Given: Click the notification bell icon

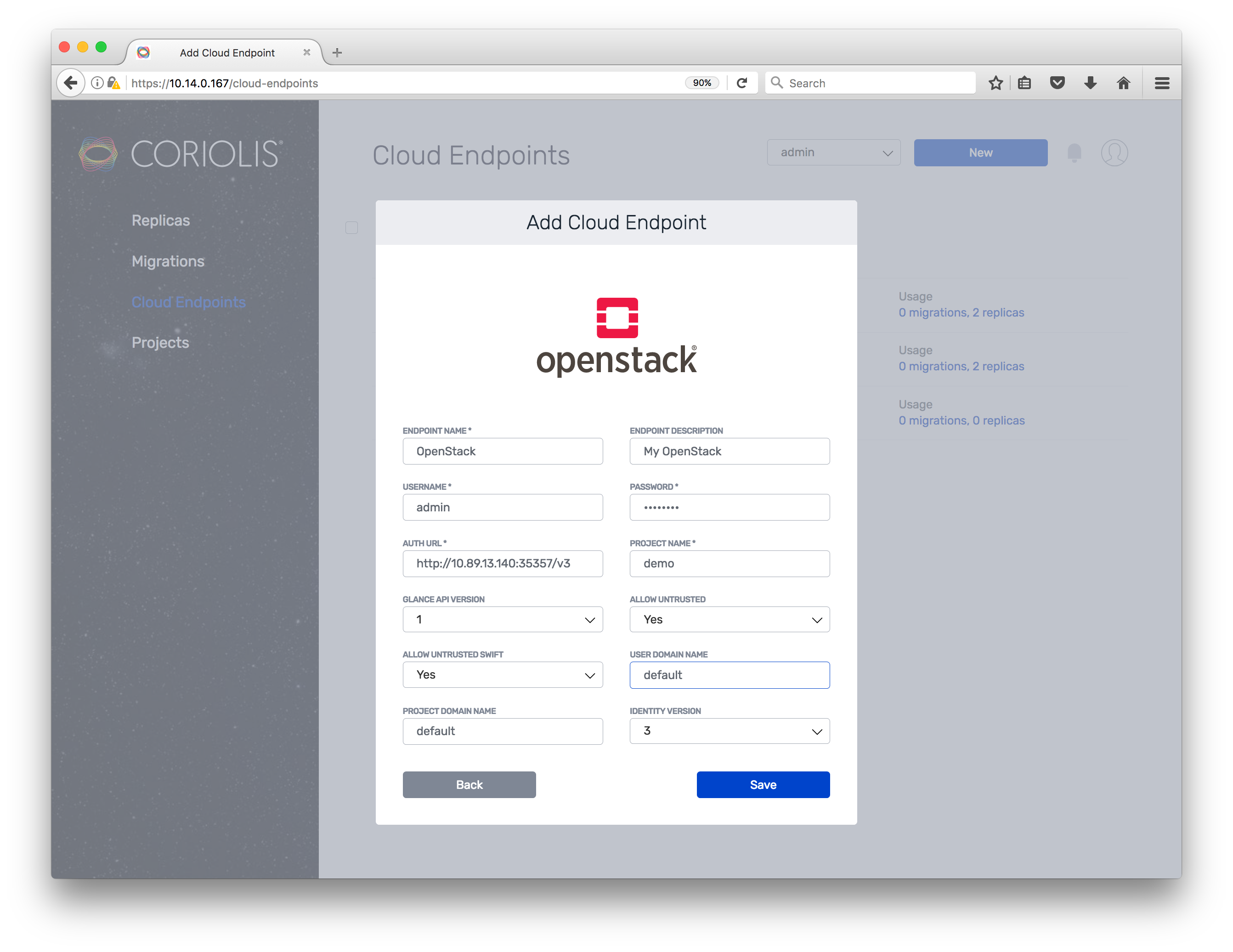Looking at the screenshot, I should pos(1074,153).
